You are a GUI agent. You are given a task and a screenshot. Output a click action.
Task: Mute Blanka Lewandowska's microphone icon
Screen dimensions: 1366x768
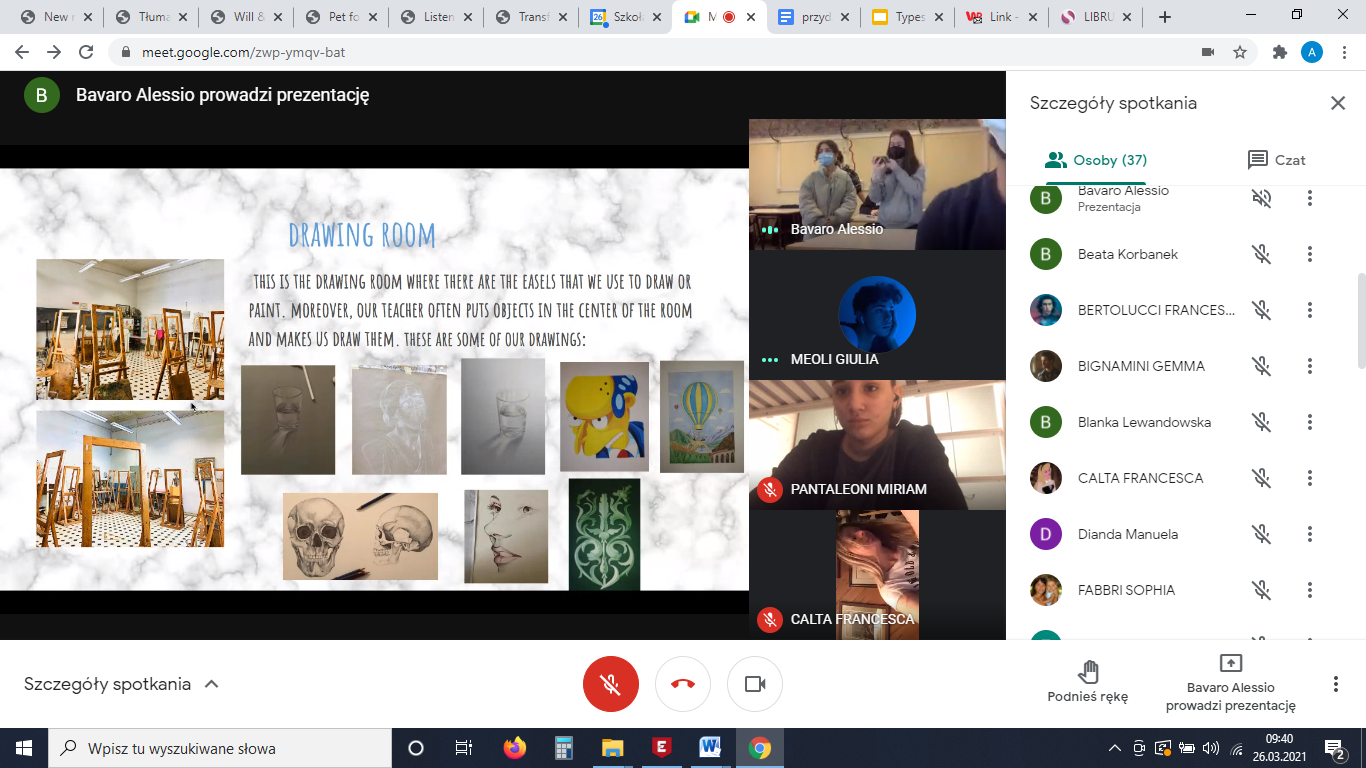pos(1262,422)
